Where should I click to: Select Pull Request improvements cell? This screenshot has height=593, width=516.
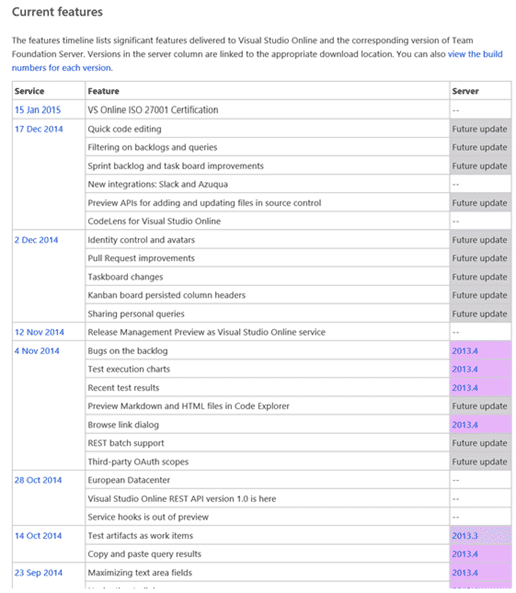click(x=267, y=258)
